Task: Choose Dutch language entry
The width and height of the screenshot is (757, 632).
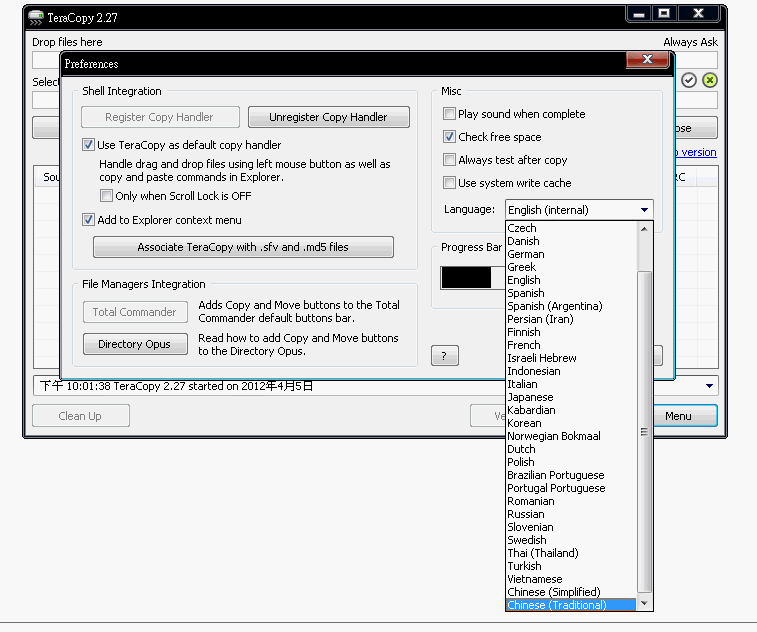Action: click(571, 449)
